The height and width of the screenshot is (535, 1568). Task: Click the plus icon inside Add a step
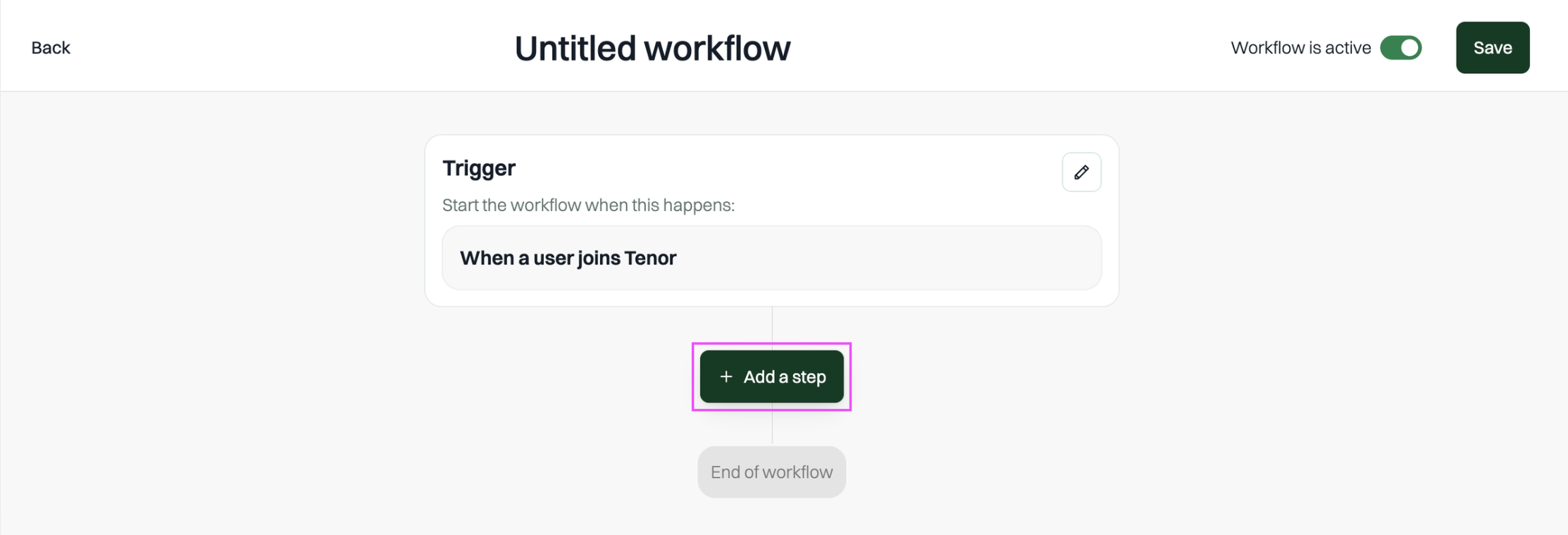point(726,377)
